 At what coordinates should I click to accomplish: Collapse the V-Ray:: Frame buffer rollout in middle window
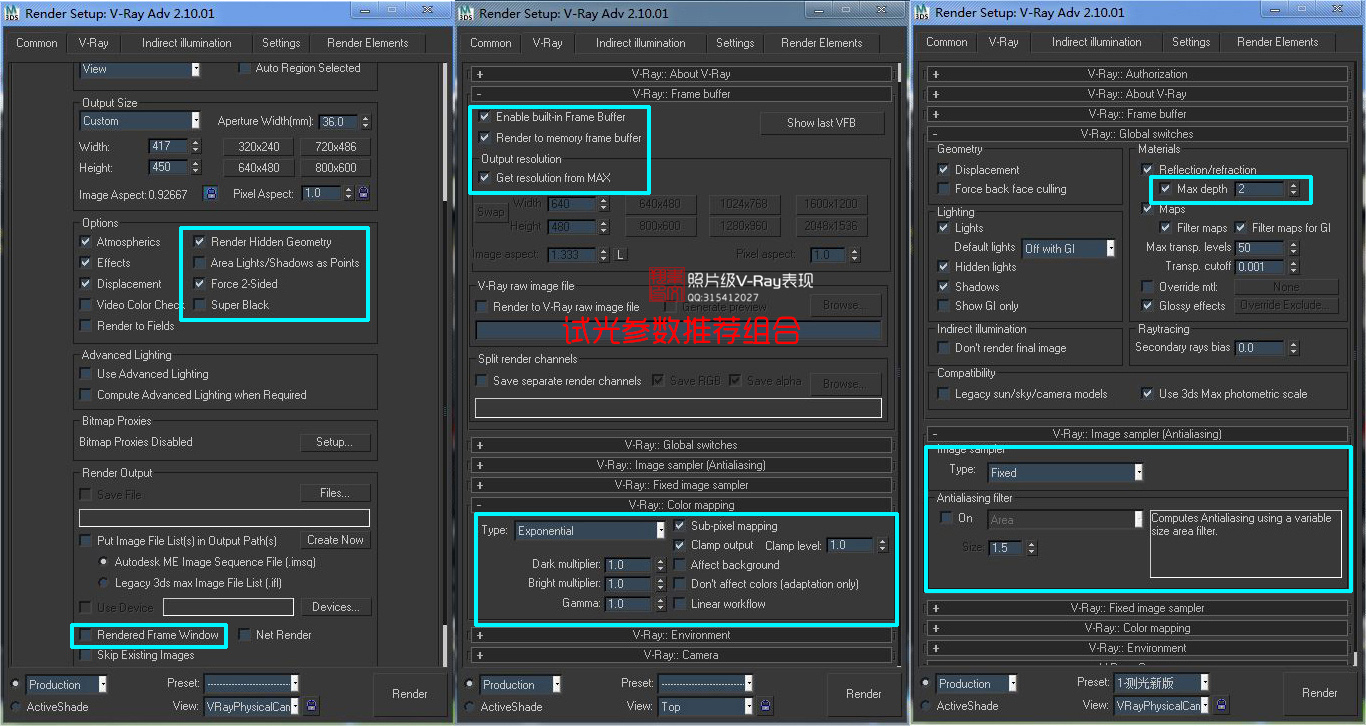pyautogui.click(x=680, y=94)
